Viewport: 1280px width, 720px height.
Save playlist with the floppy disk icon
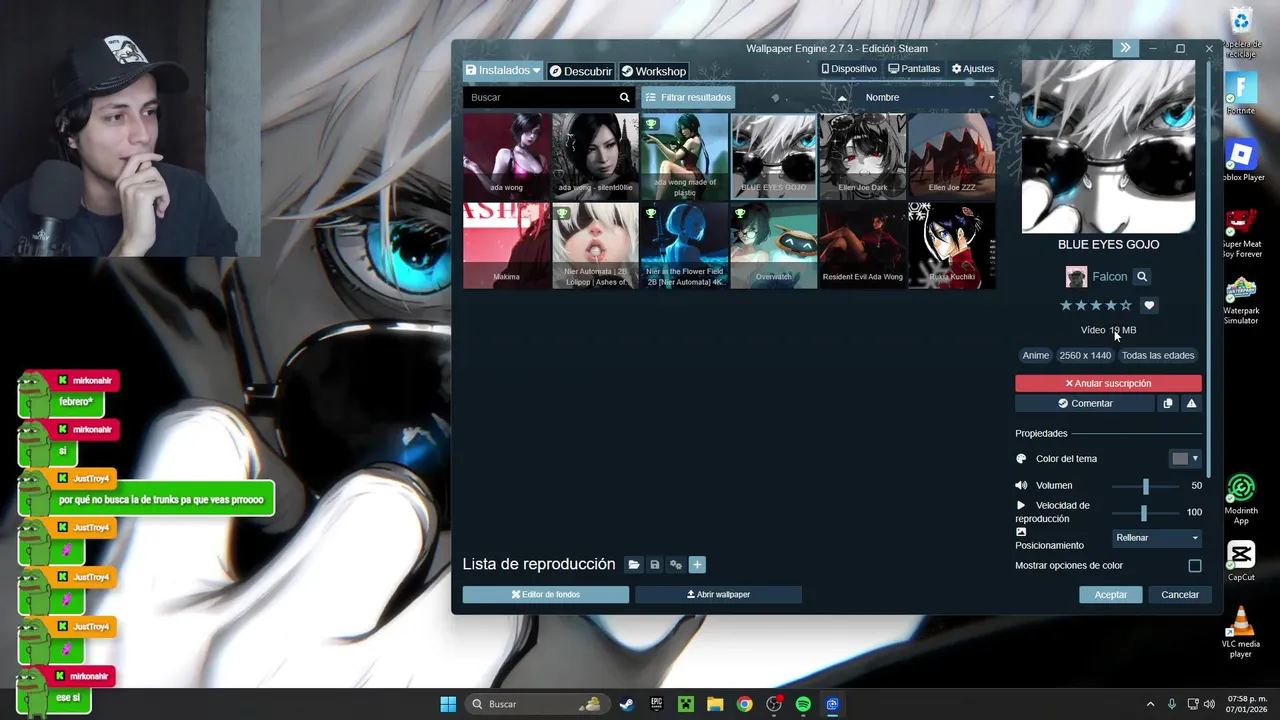tap(655, 565)
